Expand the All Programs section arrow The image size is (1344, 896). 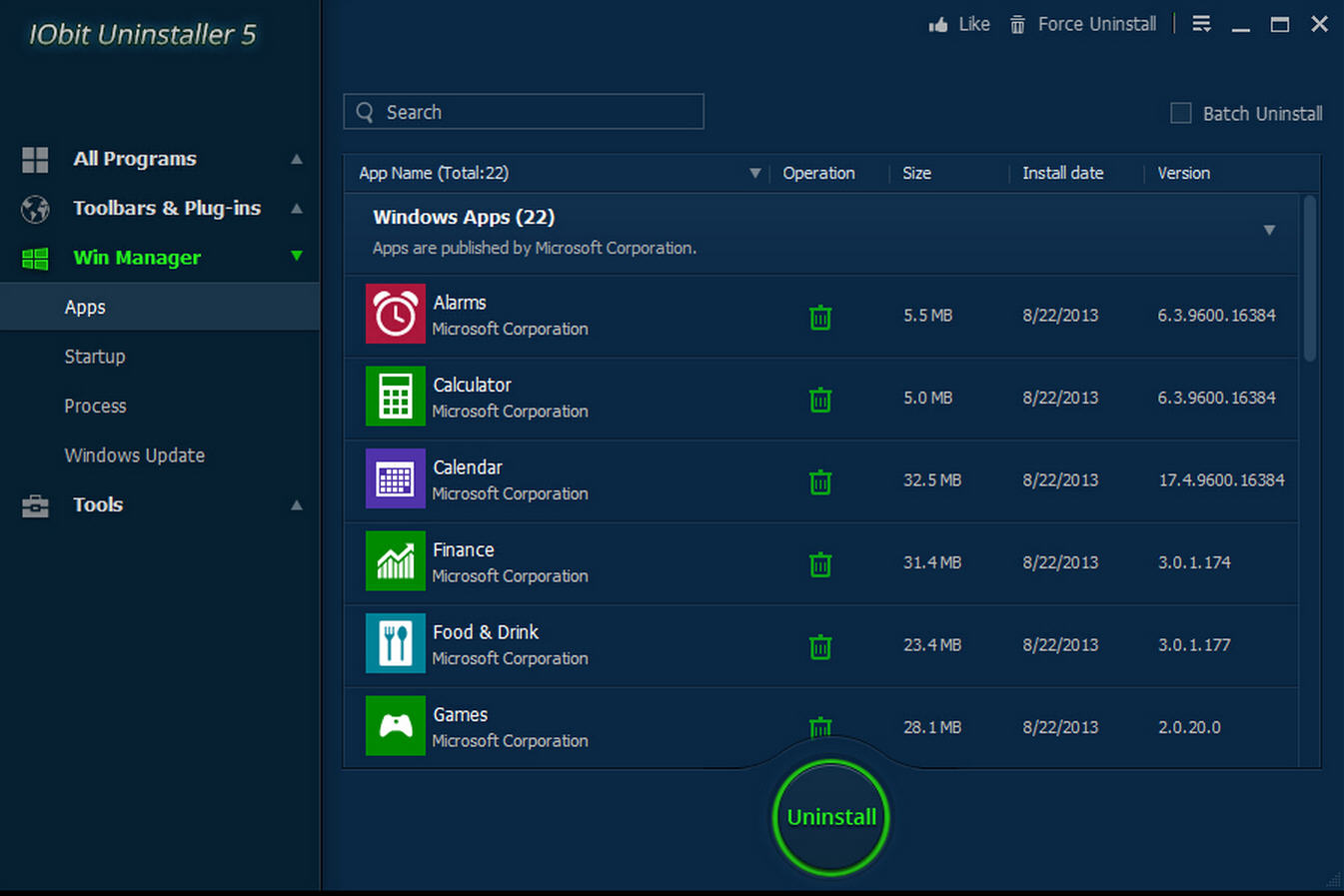point(297,159)
